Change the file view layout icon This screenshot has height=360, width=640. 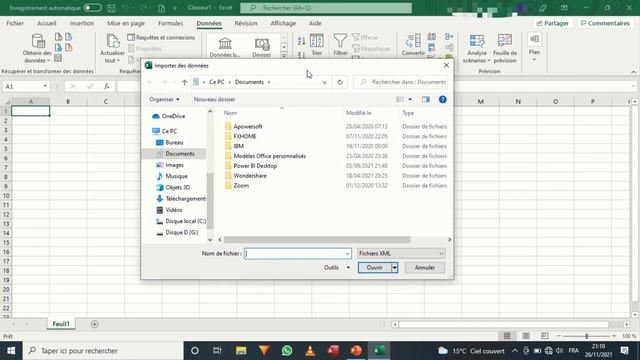coord(400,99)
